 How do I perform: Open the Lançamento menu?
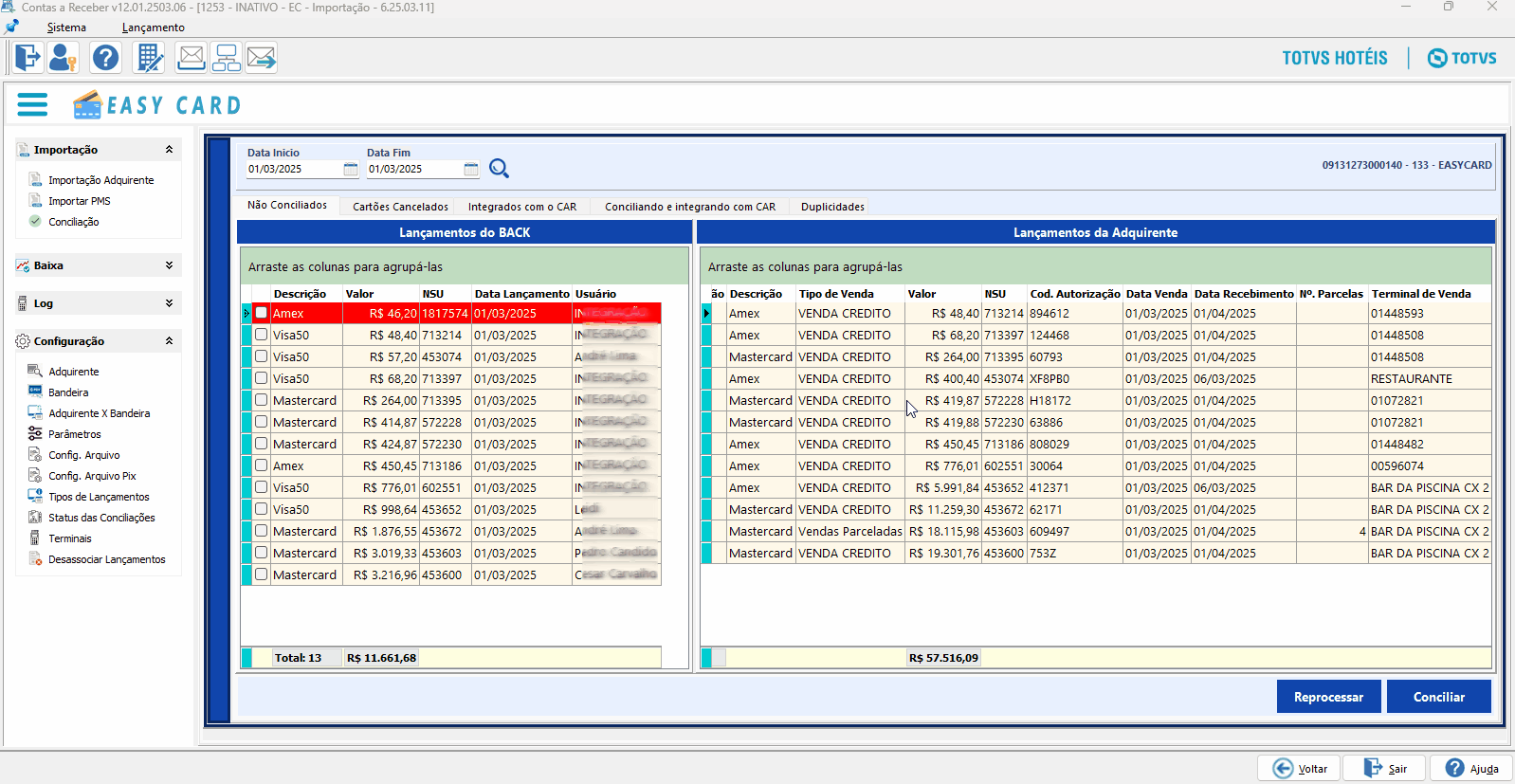point(154,27)
